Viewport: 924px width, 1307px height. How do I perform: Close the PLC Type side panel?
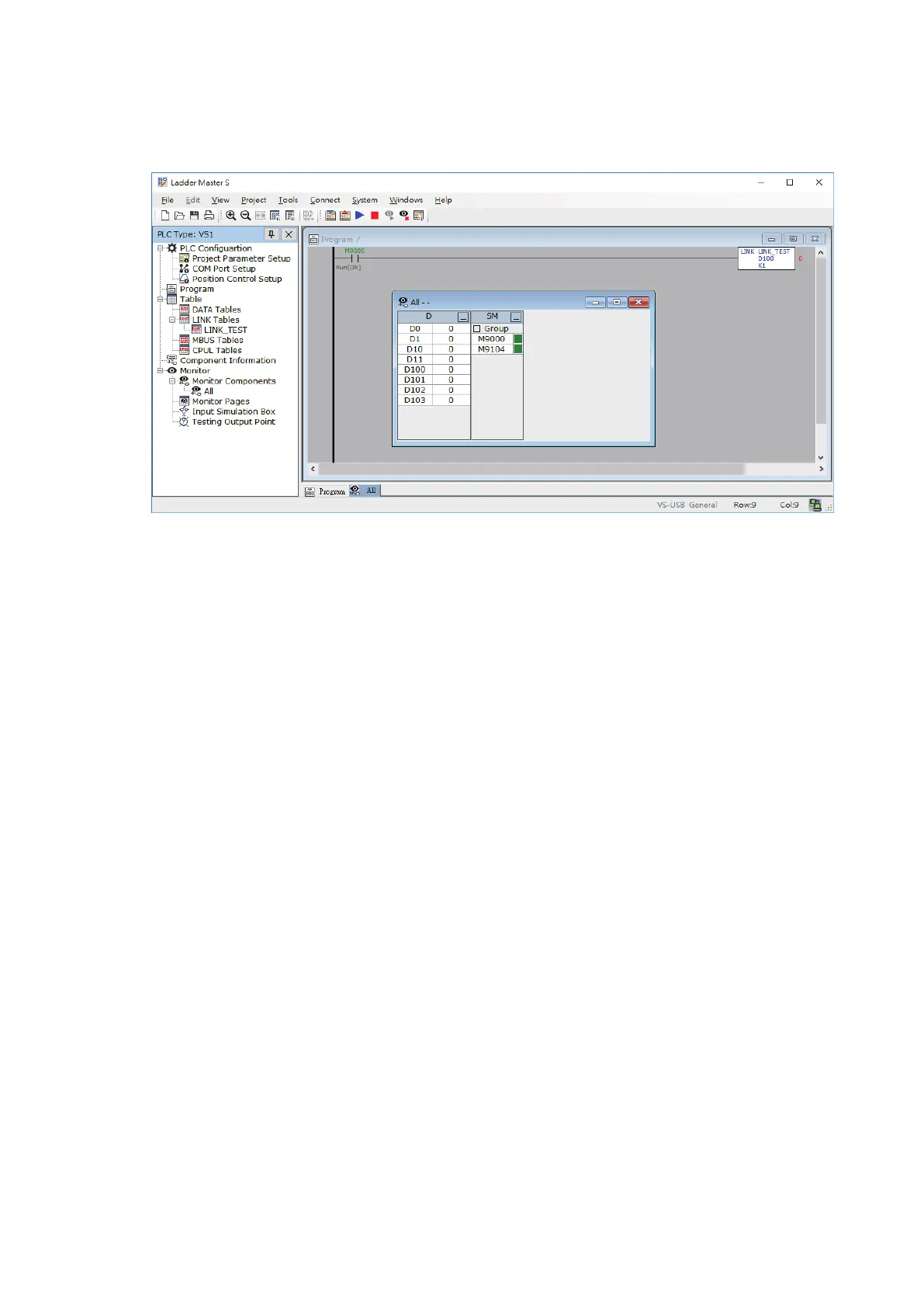click(x=289, y=234)
